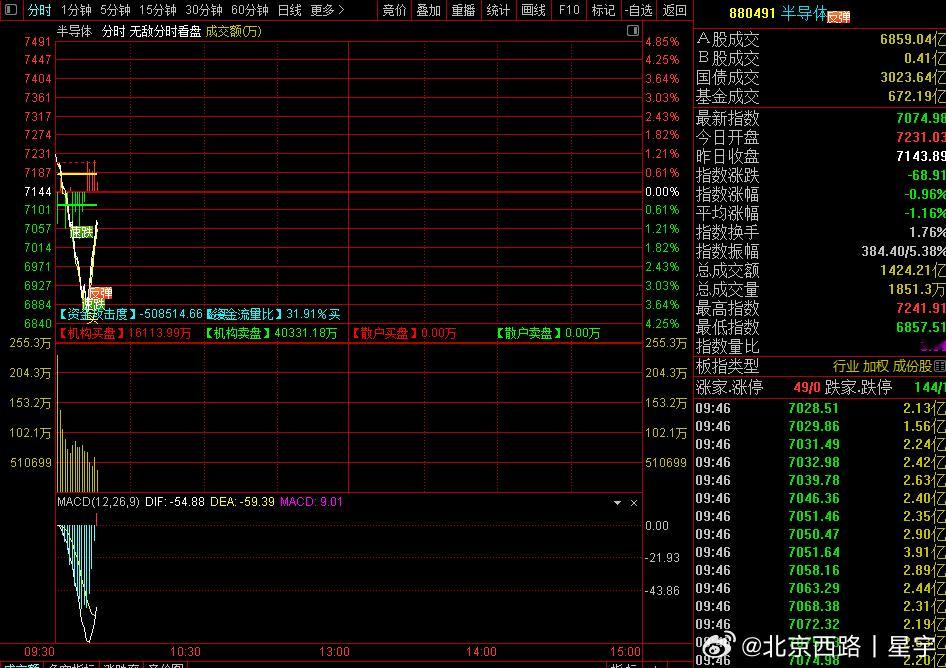The width and height of the screenshot is (946, 668).
Task: Select the 60分钟 period tab
Action: point(250,10)
